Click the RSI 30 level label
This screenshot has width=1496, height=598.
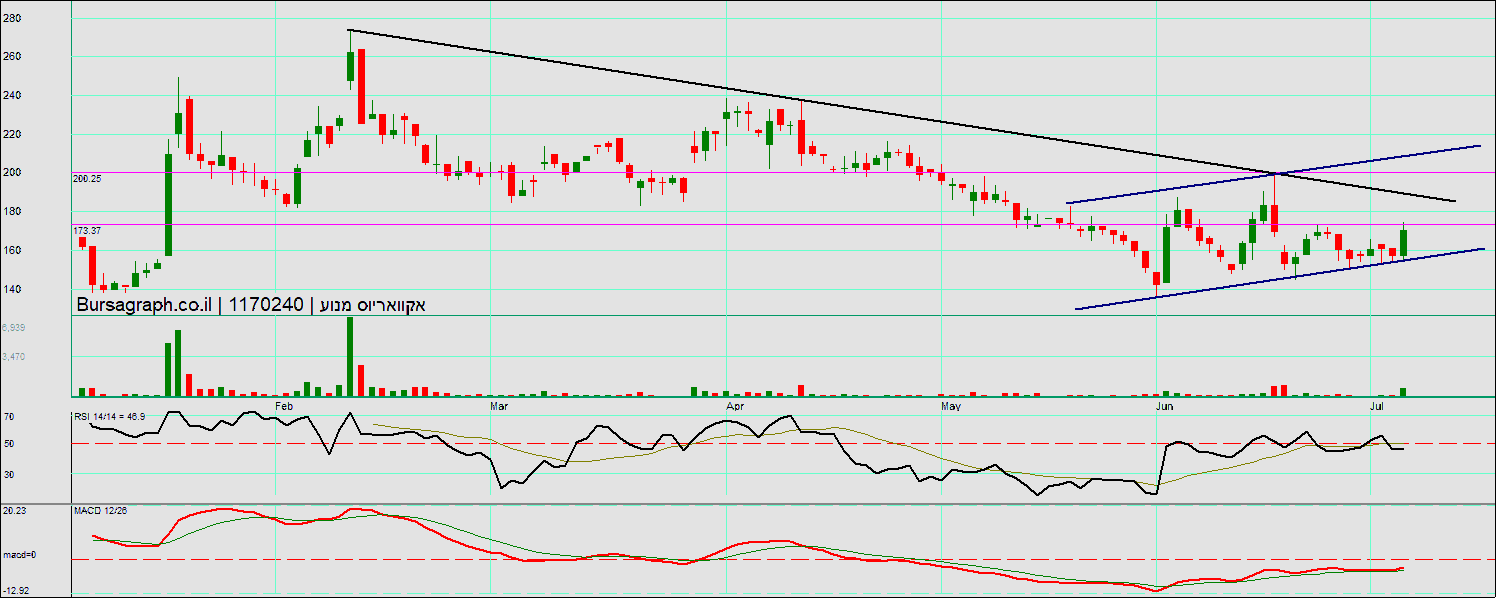[8, 474]
